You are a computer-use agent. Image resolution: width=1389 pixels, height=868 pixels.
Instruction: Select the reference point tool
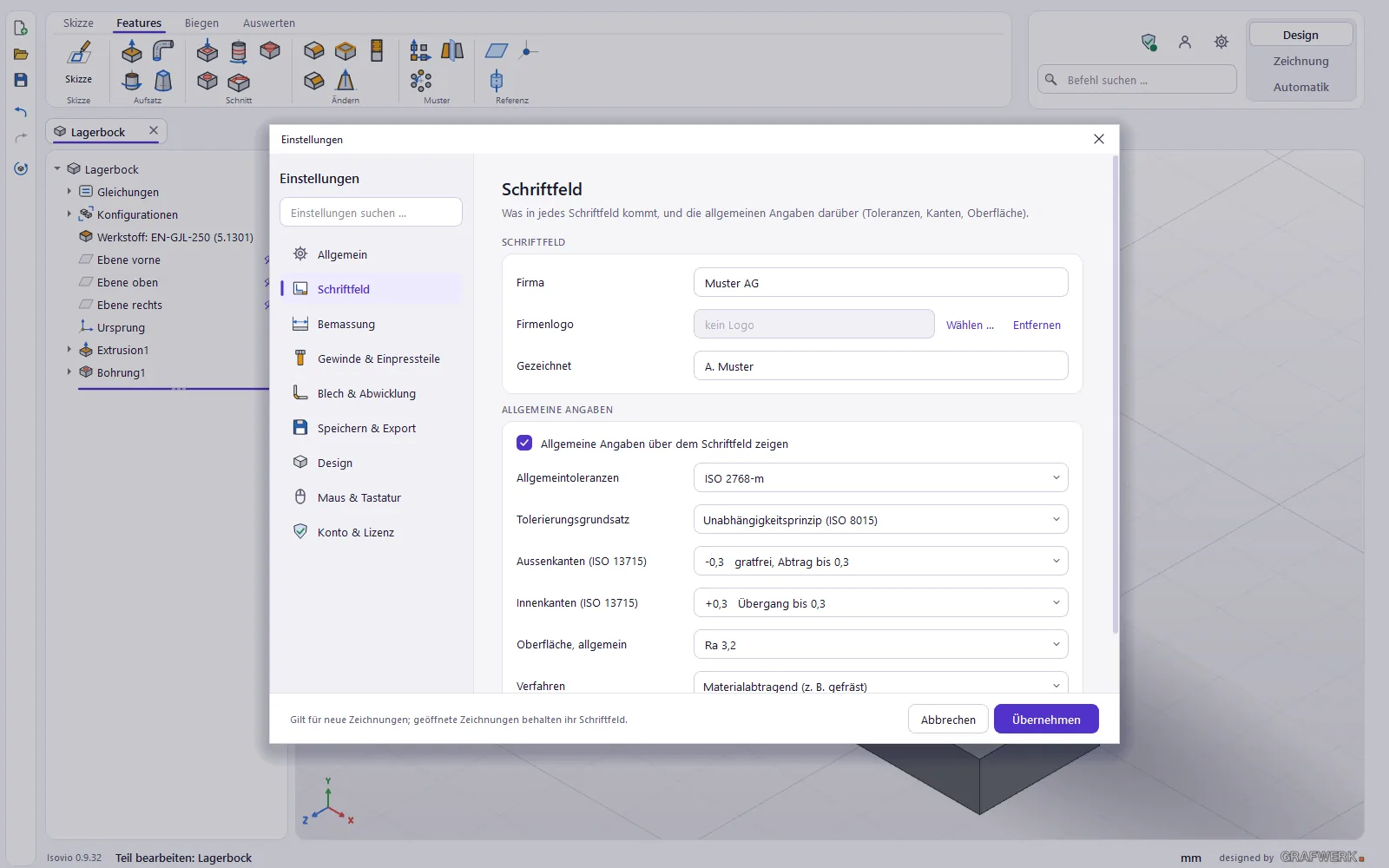coord(528,51)
